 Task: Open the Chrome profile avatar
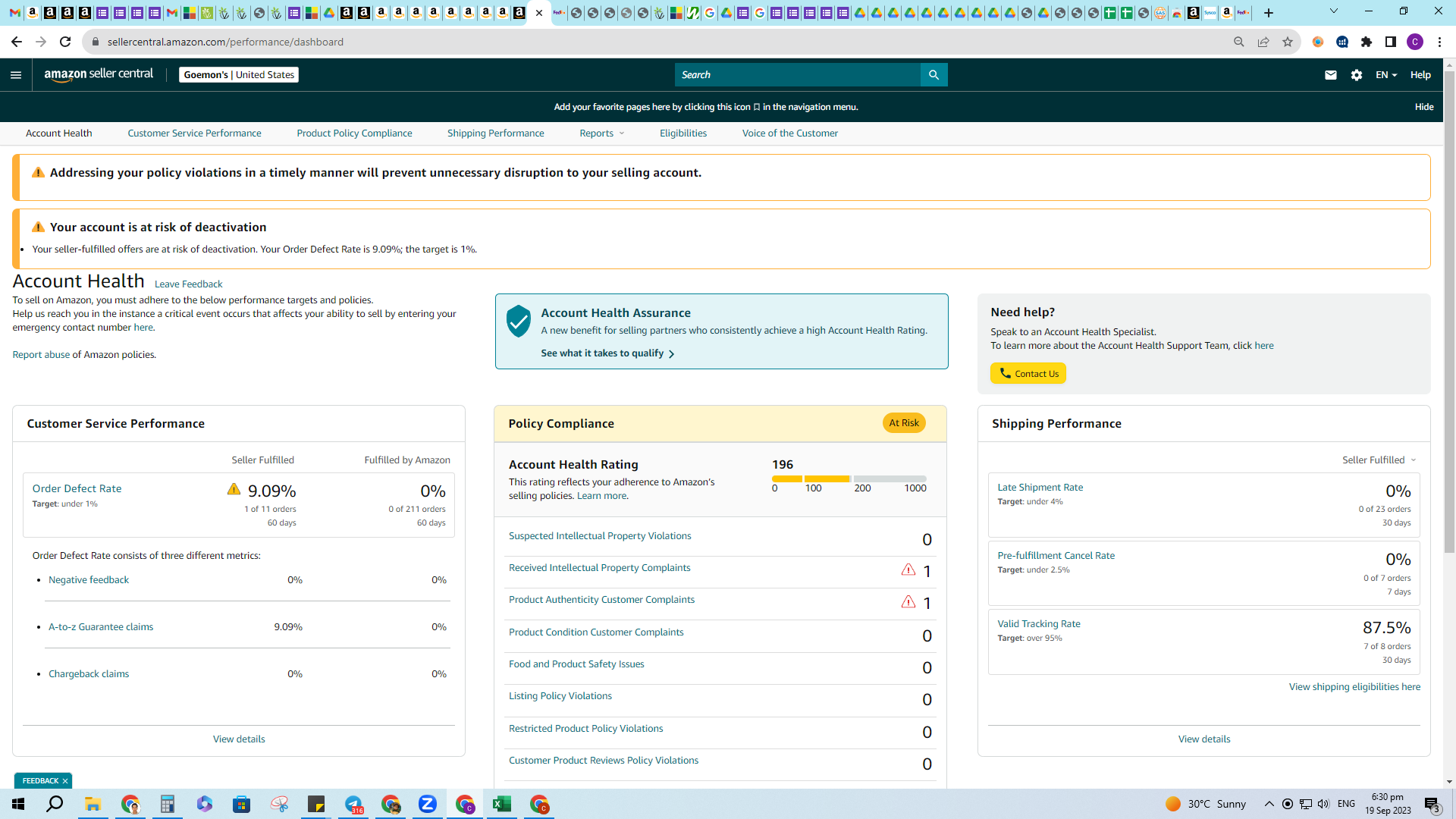1414,42
